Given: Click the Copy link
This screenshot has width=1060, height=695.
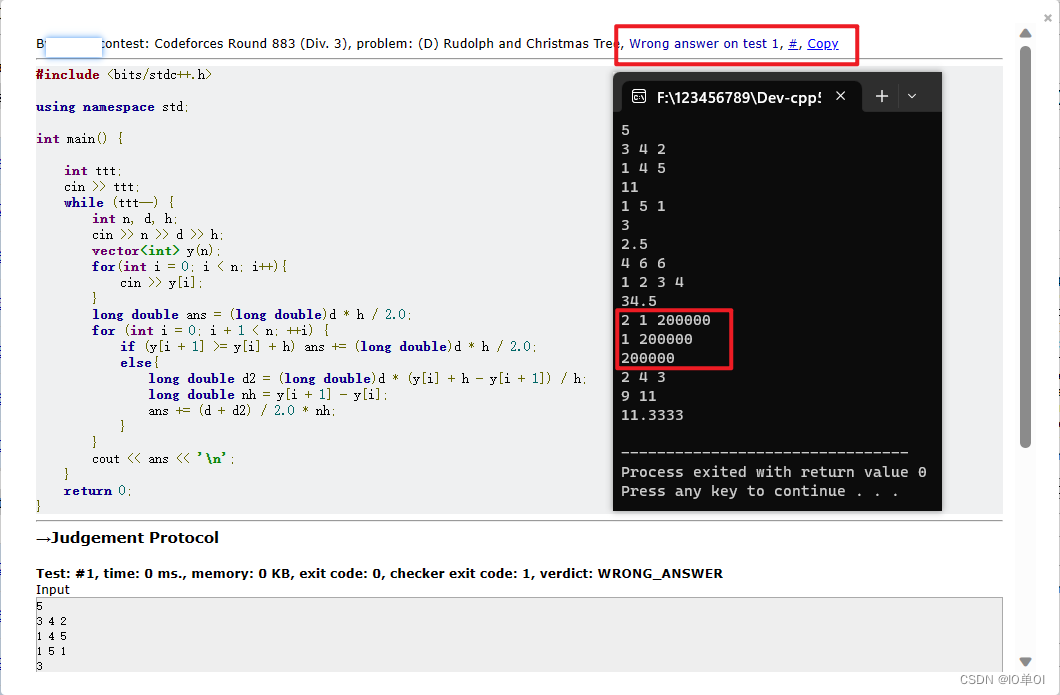Looking at the screenshot, I should [822, 43].
